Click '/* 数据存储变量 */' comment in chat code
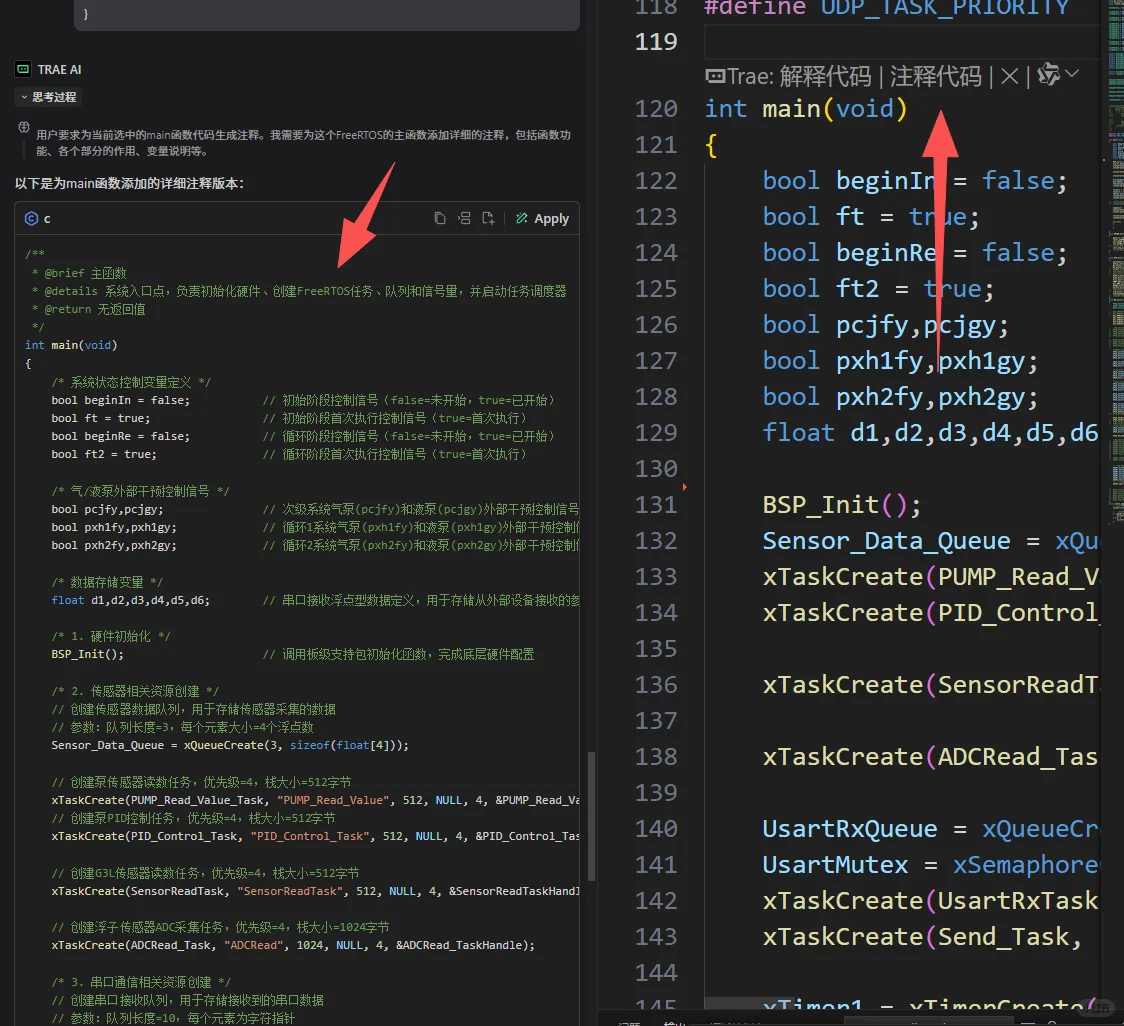Screen dimensions: 1124x1026 click(x=107, y=581)
